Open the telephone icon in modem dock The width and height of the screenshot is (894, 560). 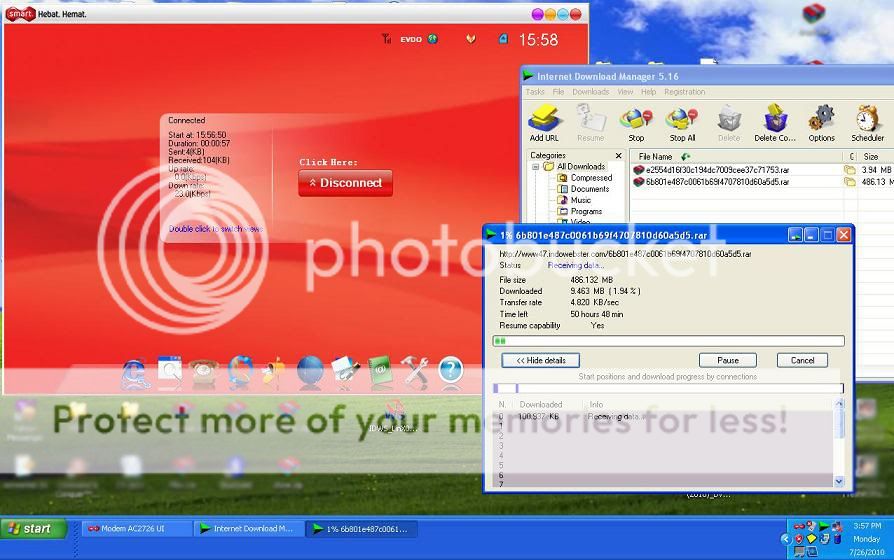pyautogui.click(x=203, y=372)
